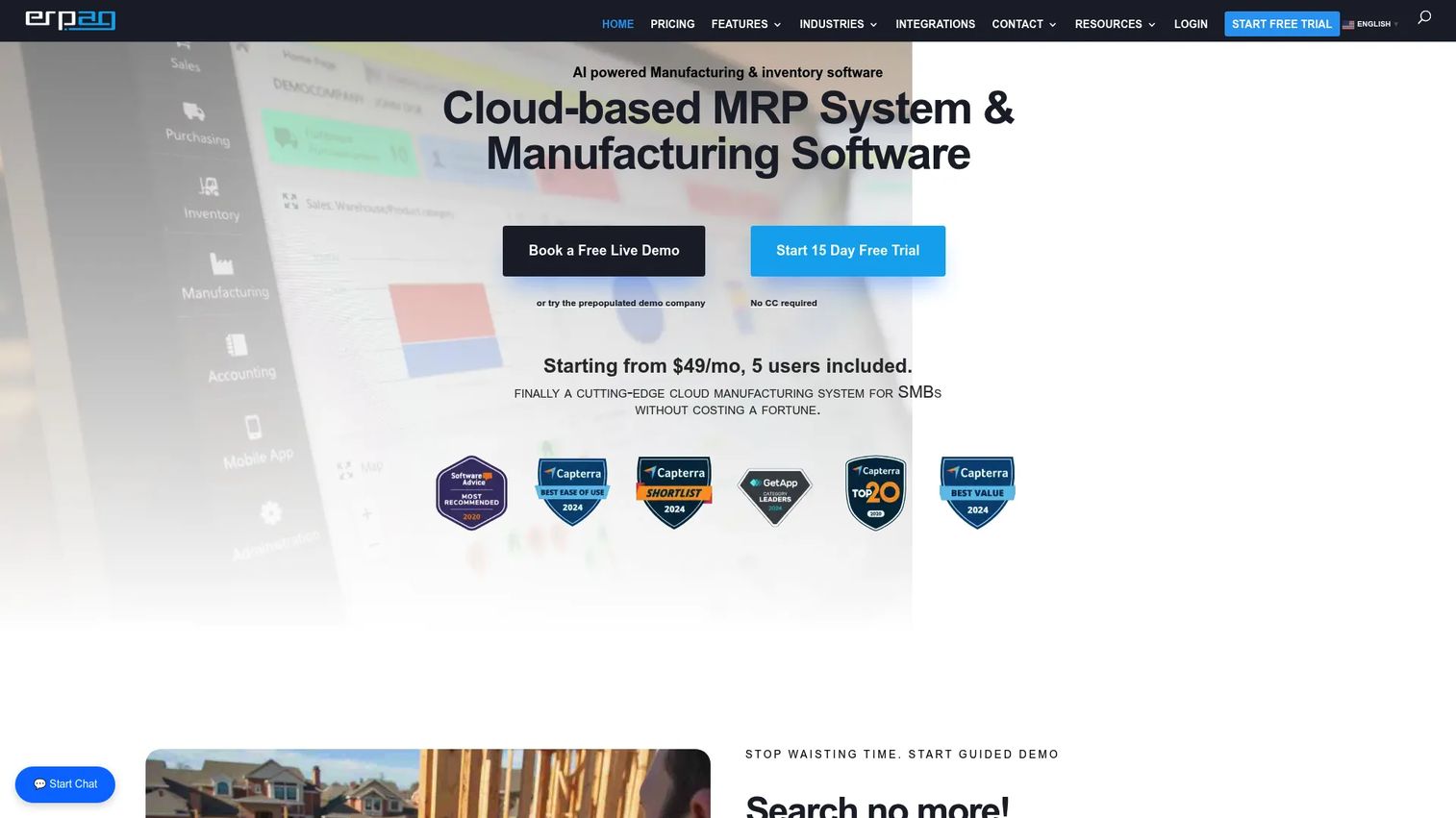
Task: Click the Capterra Shortlist 2024 badge
Action: (674, 492)
